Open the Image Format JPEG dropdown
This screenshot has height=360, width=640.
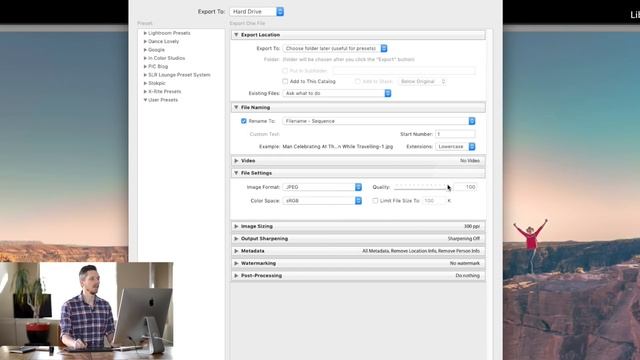tap(322, 187)
